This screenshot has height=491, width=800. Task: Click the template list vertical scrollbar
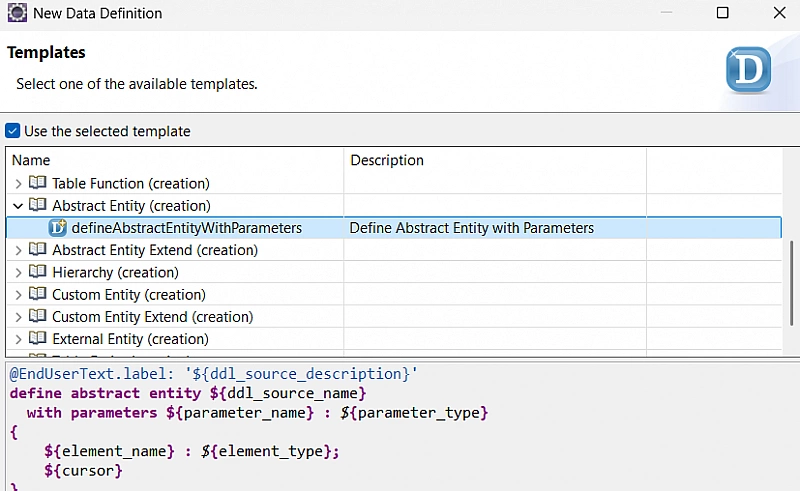coord(791,280)
